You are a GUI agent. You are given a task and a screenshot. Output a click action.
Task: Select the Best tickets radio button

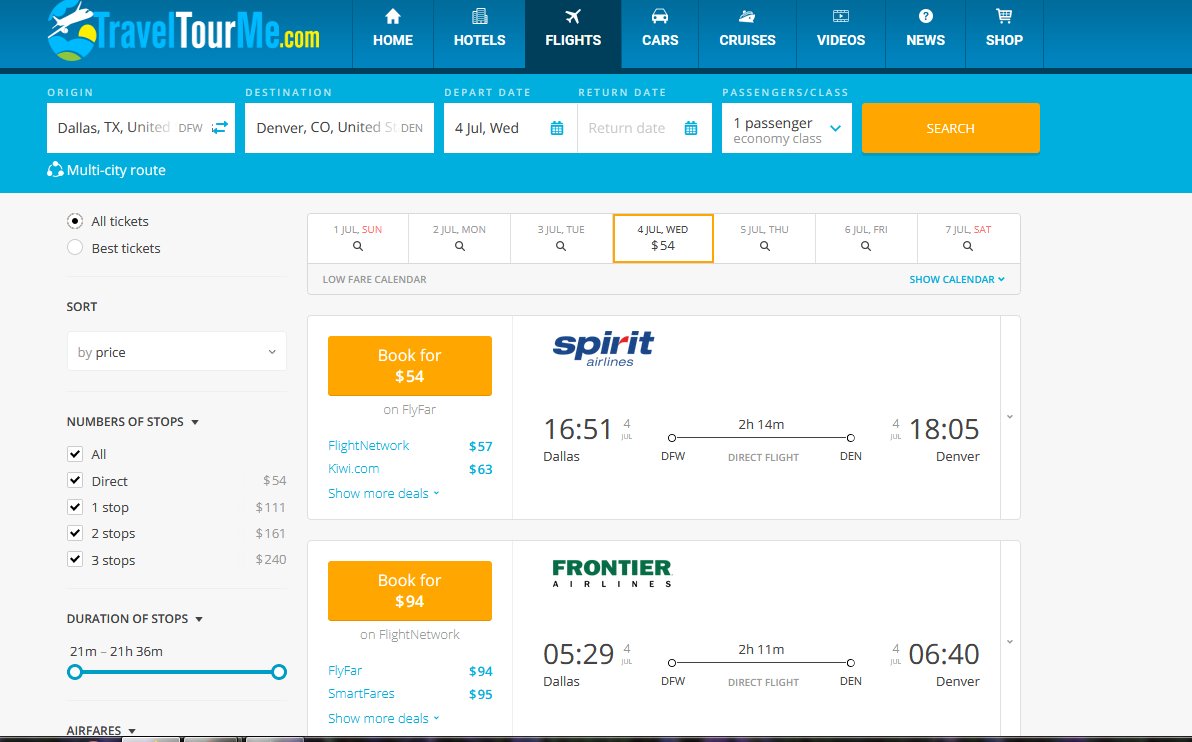(x=74, y=247)
